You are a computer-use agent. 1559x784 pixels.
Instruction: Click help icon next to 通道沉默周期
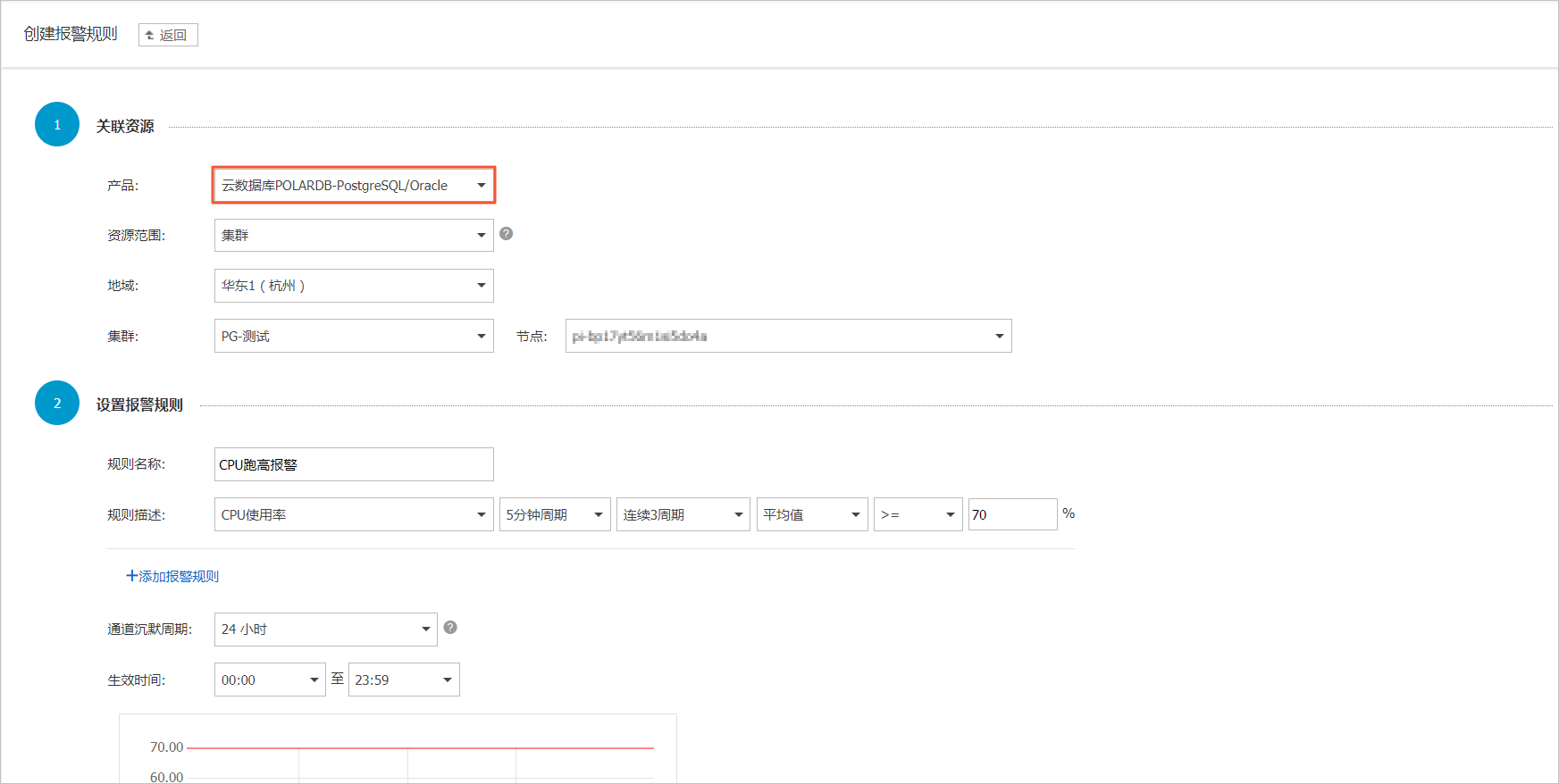pos(450,628)
